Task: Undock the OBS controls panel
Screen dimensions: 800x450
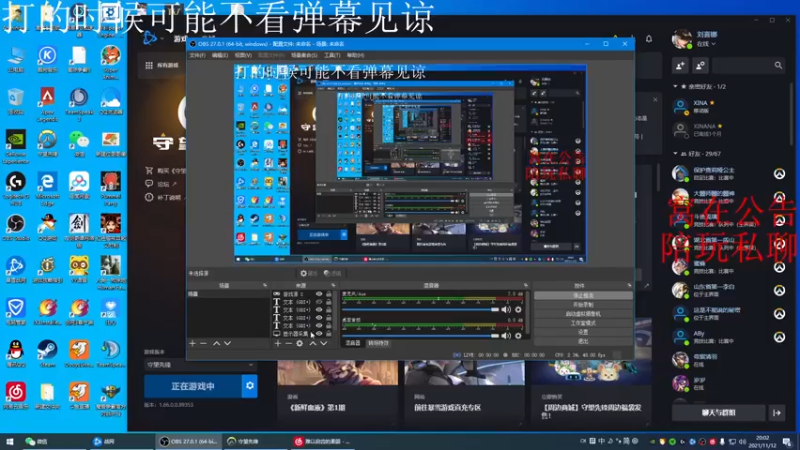Action: point(629,285)
